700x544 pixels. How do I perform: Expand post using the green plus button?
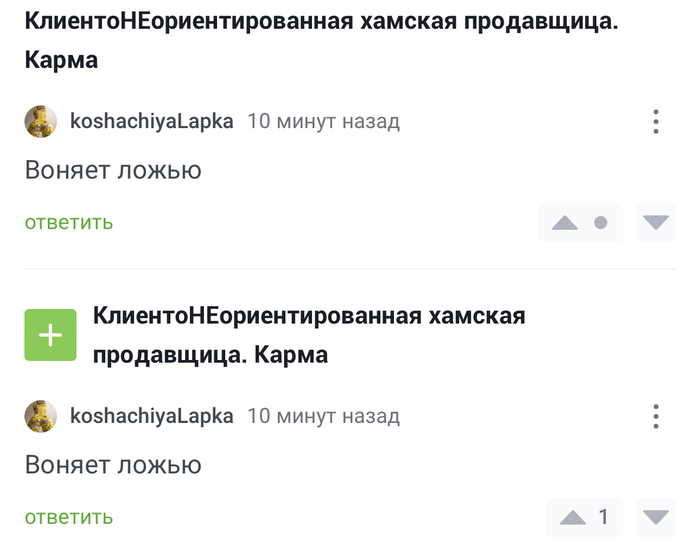[x=50, y=336]
